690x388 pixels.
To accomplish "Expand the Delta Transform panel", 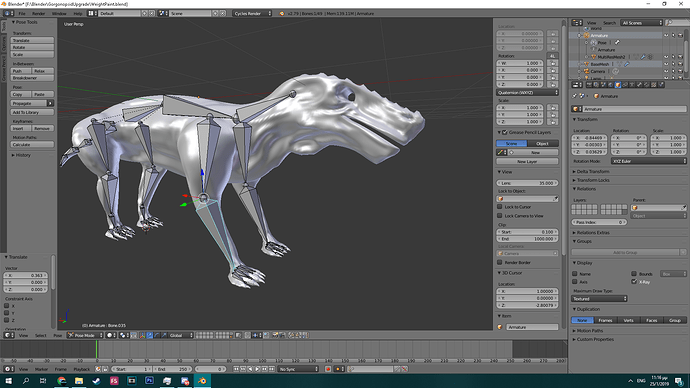I will (593, 171).
